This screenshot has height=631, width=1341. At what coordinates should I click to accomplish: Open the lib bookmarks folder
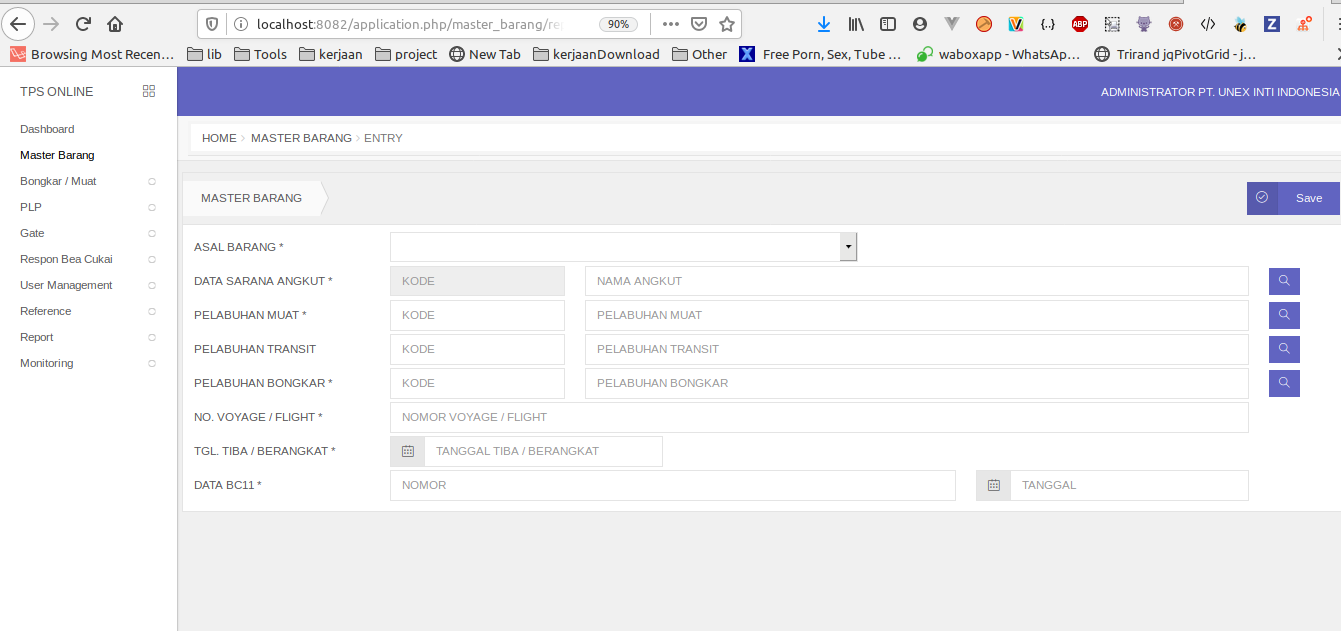tap(206, 54)
